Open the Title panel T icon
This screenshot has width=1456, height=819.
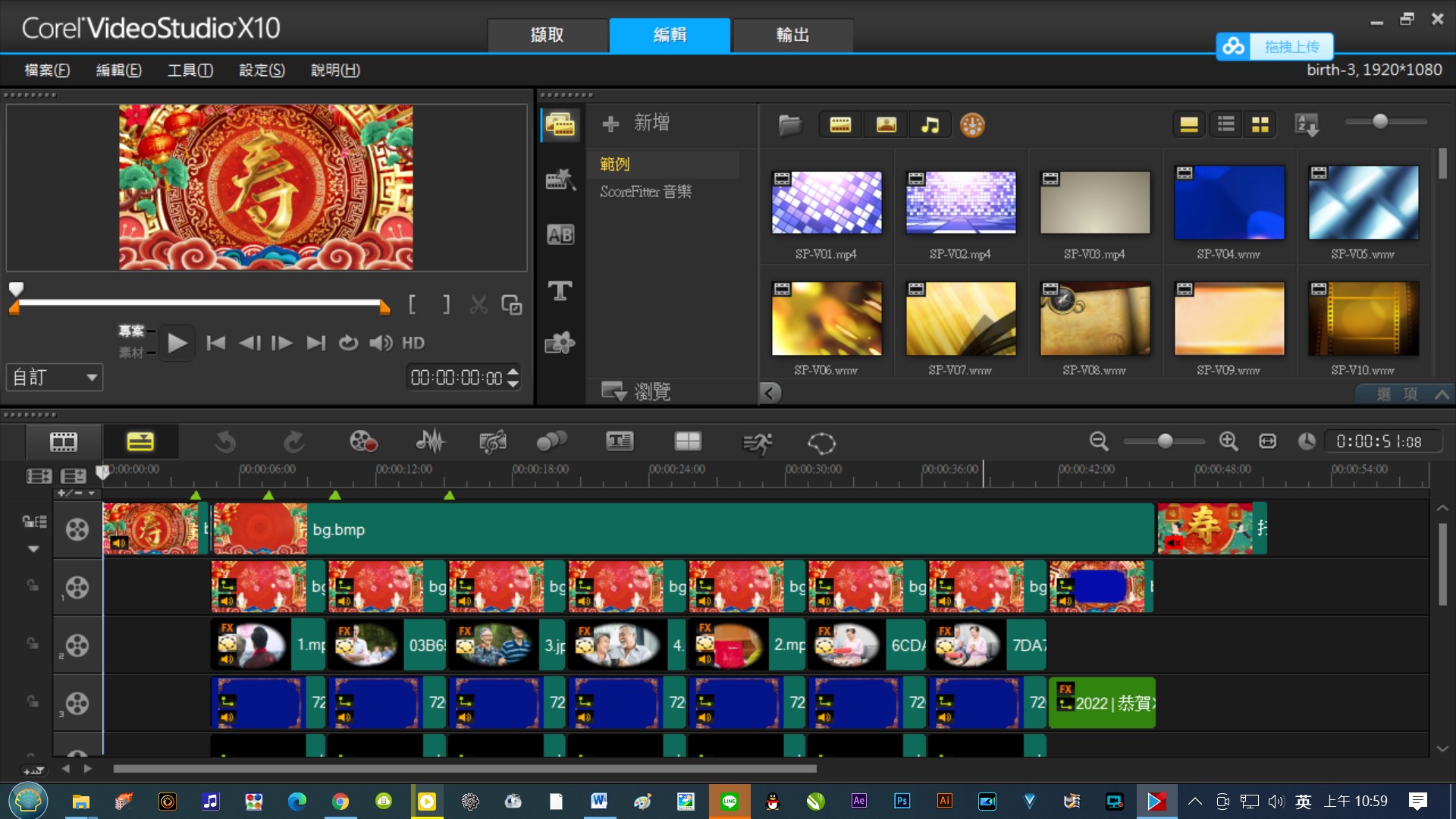pos(560,290)
